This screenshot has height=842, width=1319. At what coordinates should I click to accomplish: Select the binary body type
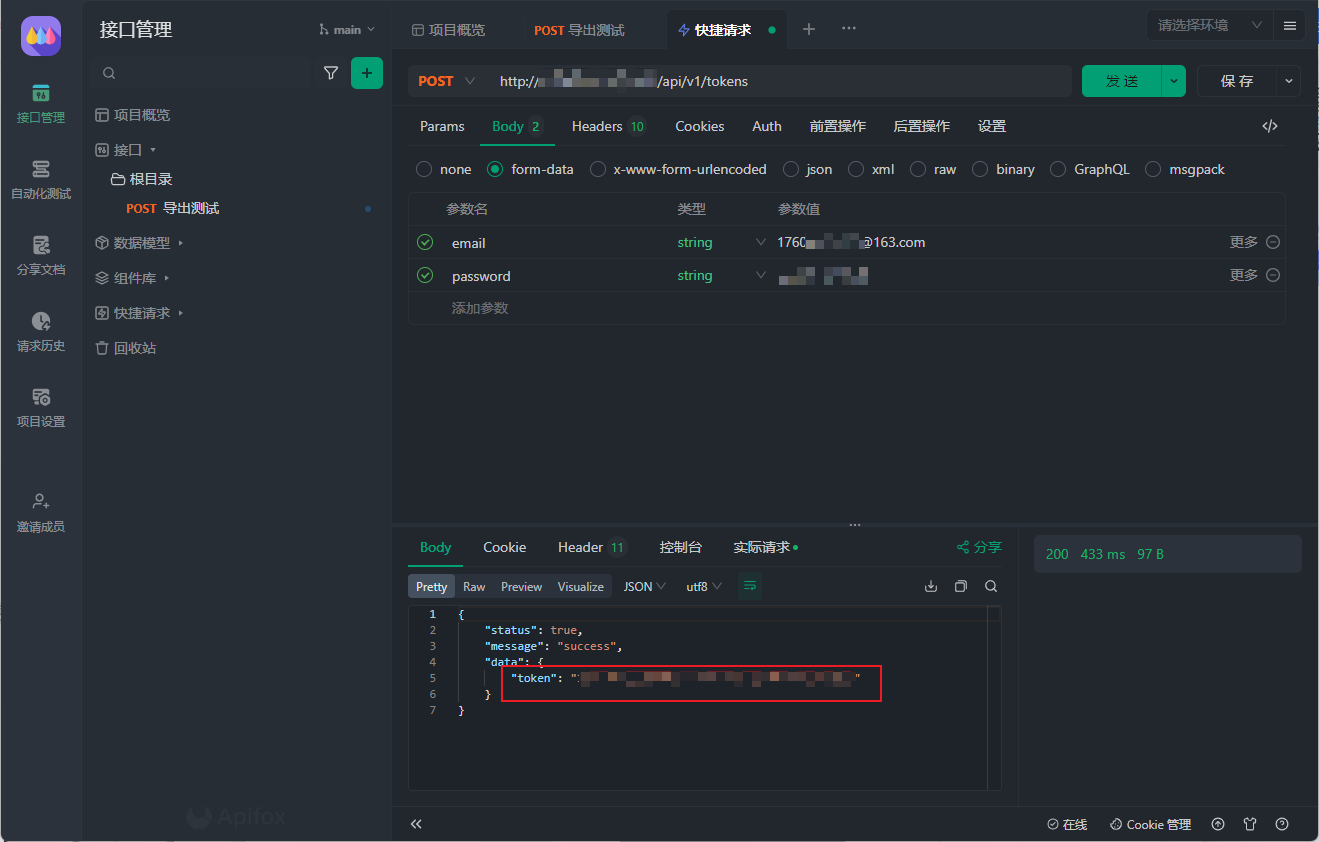(x=1004, y=169)
